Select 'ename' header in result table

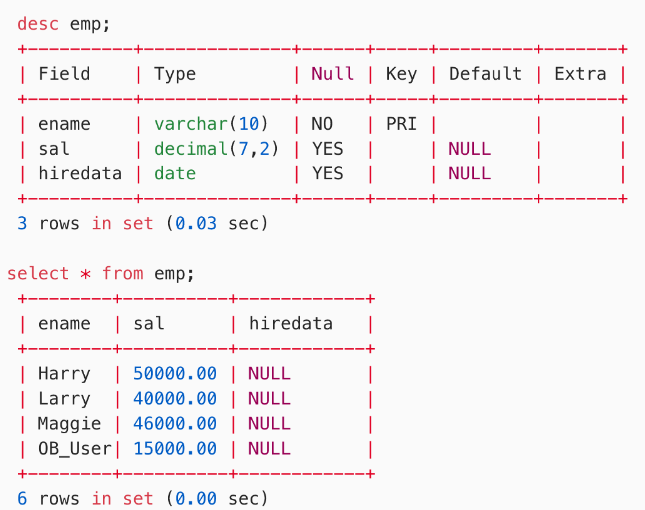[64, 324]
